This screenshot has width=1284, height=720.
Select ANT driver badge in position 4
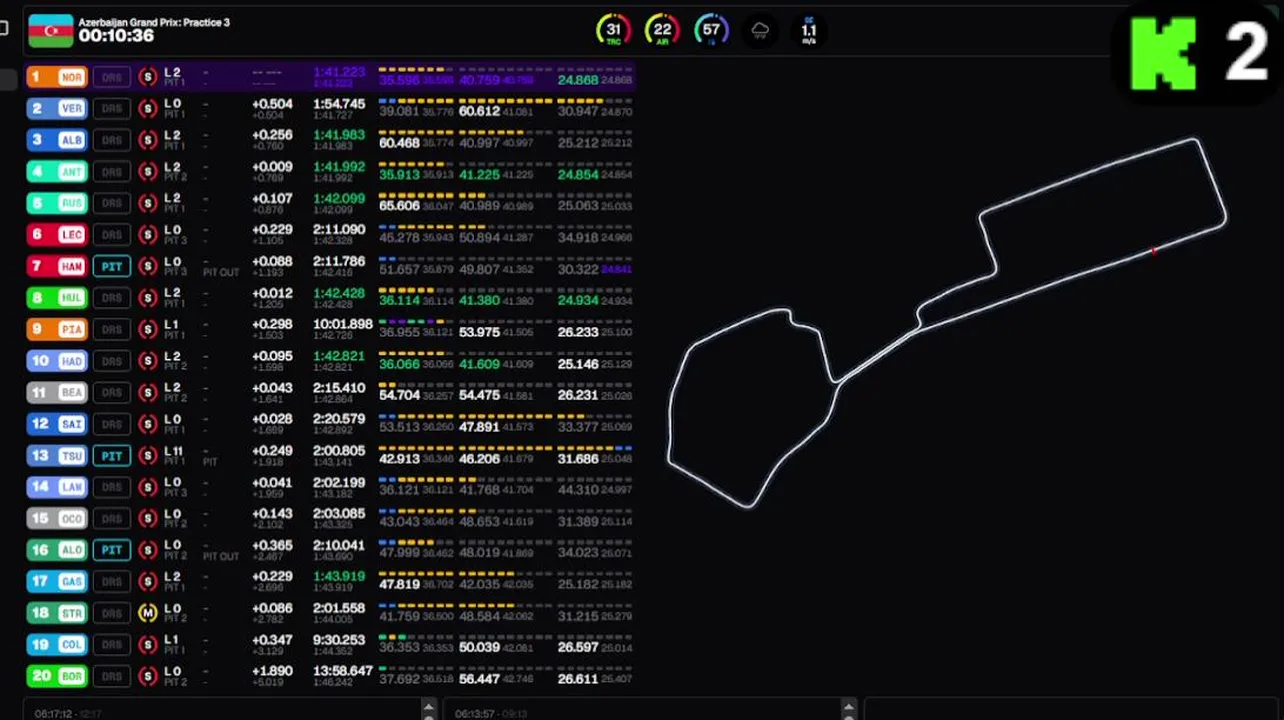(x=57, y=172)
